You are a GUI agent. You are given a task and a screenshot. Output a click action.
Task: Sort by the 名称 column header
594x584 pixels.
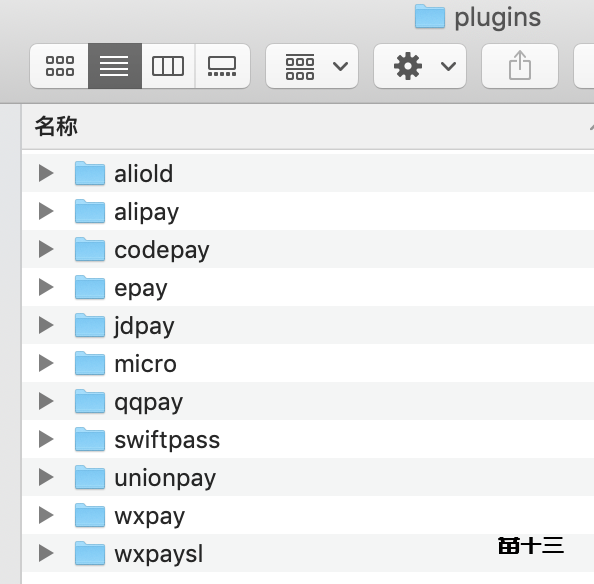[x=56, y=126]
